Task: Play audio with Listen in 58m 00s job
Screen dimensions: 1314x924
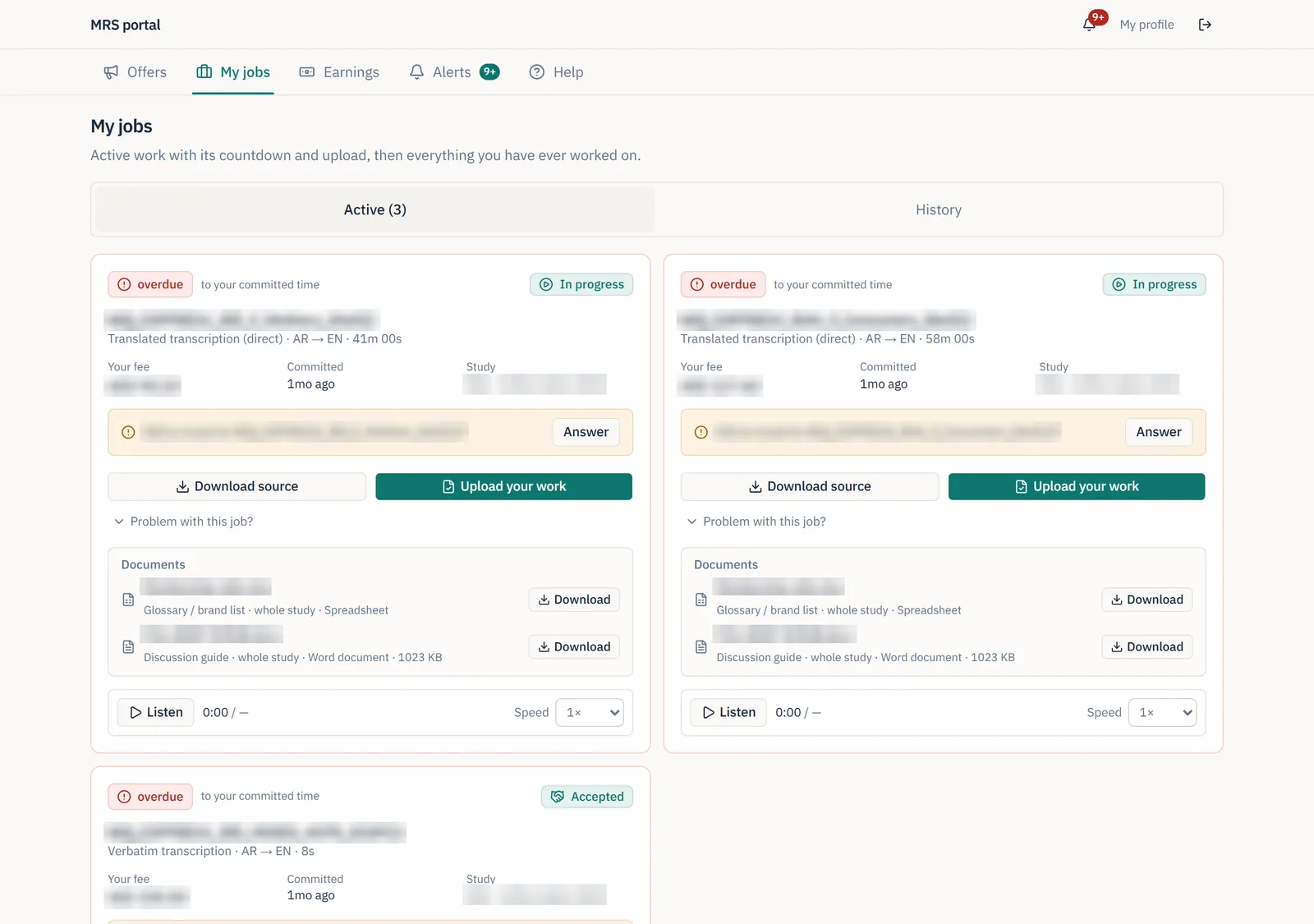Action: coord(728,713)
